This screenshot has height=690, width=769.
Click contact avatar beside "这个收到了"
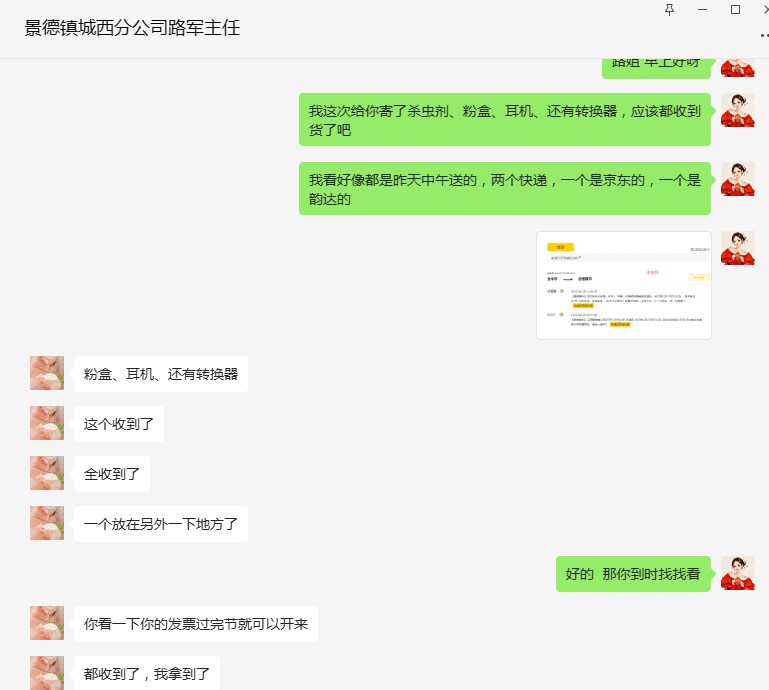47,423
